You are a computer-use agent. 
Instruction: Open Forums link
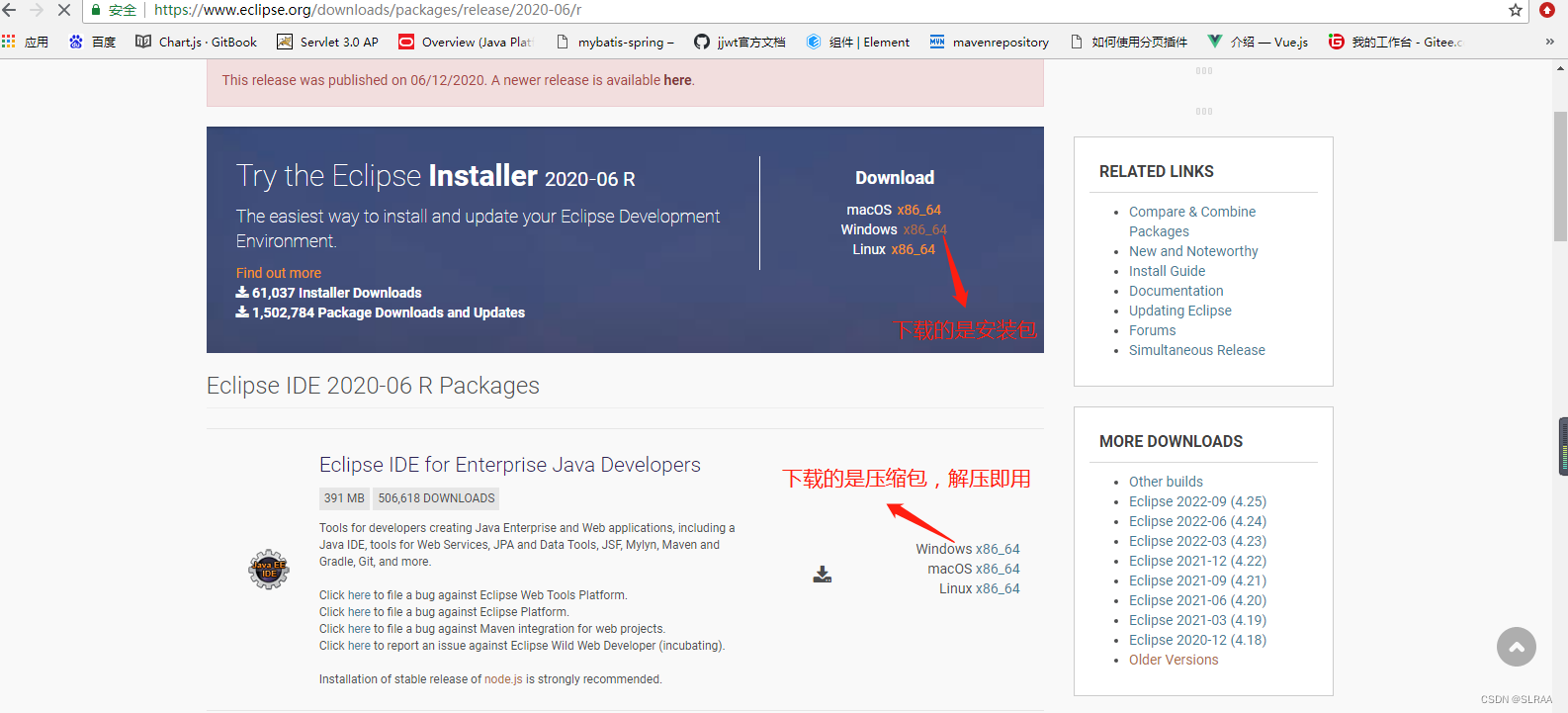[x=1152, y=330]
